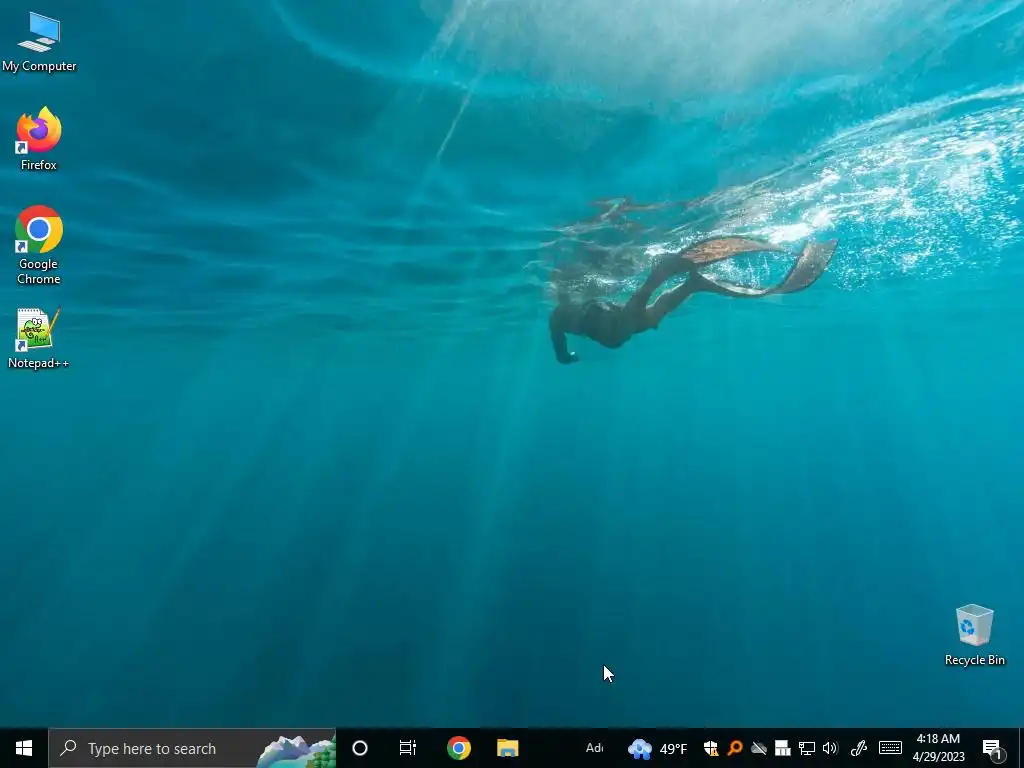Show the touch keyboard
This screenshot has height=768, width=1024.
pos(890,748)
